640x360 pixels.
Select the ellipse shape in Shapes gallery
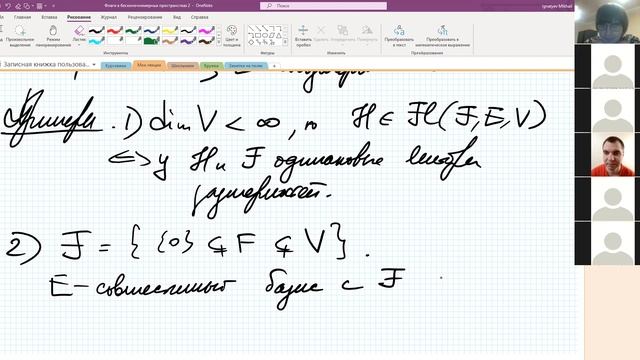265,36
